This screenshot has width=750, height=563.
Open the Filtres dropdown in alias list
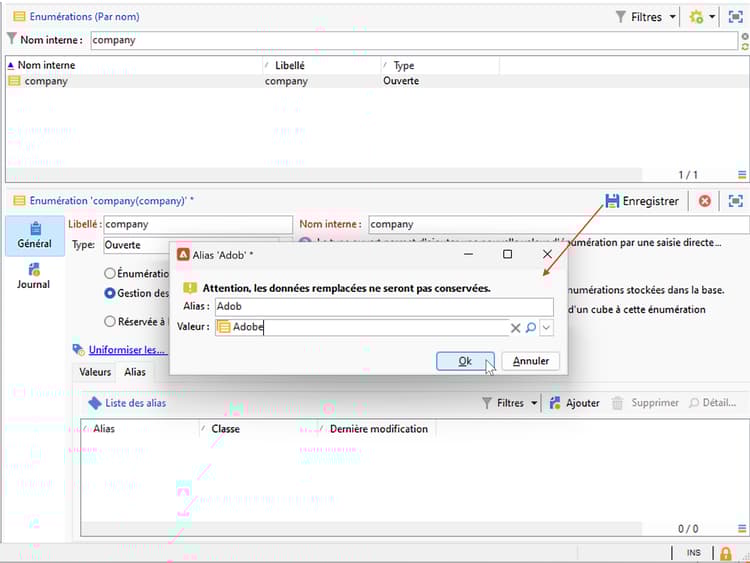click(509, 403)
